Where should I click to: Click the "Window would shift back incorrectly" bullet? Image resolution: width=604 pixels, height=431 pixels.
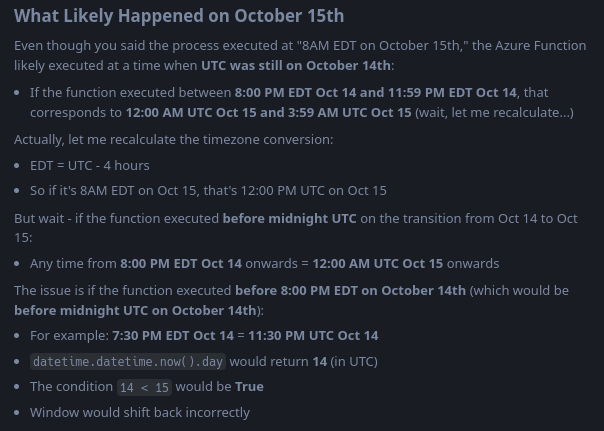pyautogui.click(x=140, y=412)
